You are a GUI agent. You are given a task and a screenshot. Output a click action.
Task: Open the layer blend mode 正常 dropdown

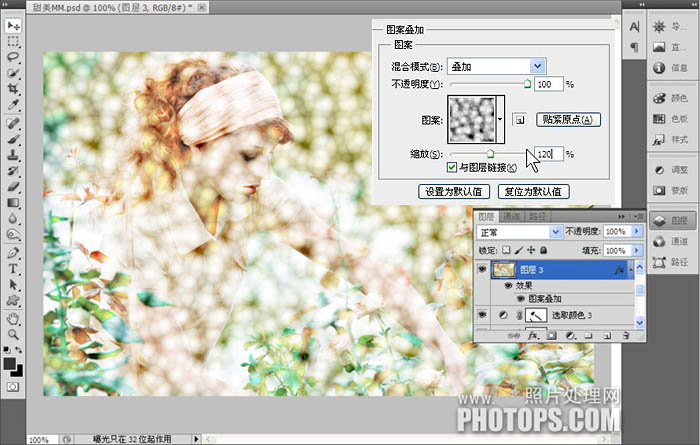coord(555,232)
